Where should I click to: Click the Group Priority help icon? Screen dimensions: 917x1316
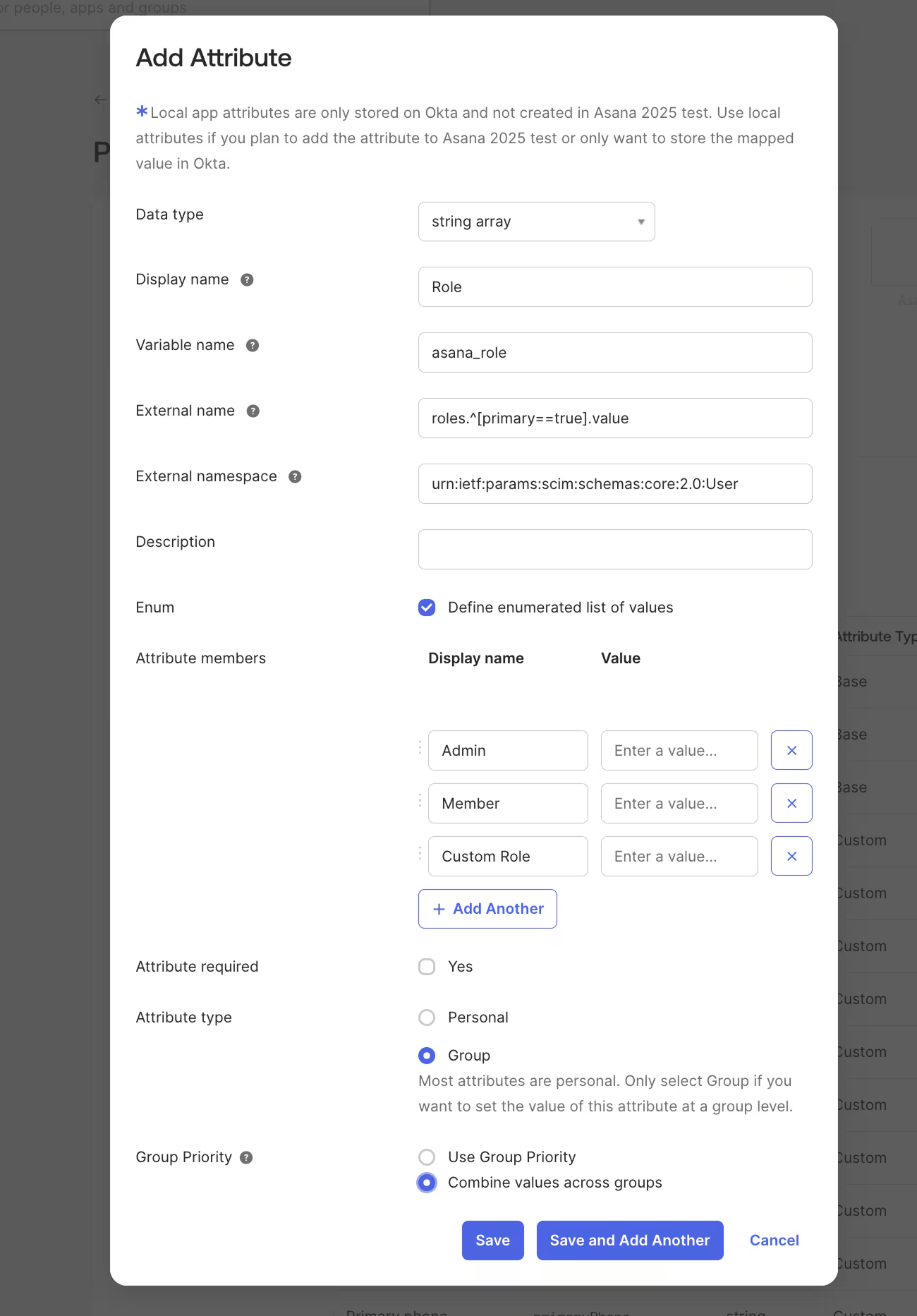tap(246, 1158)
